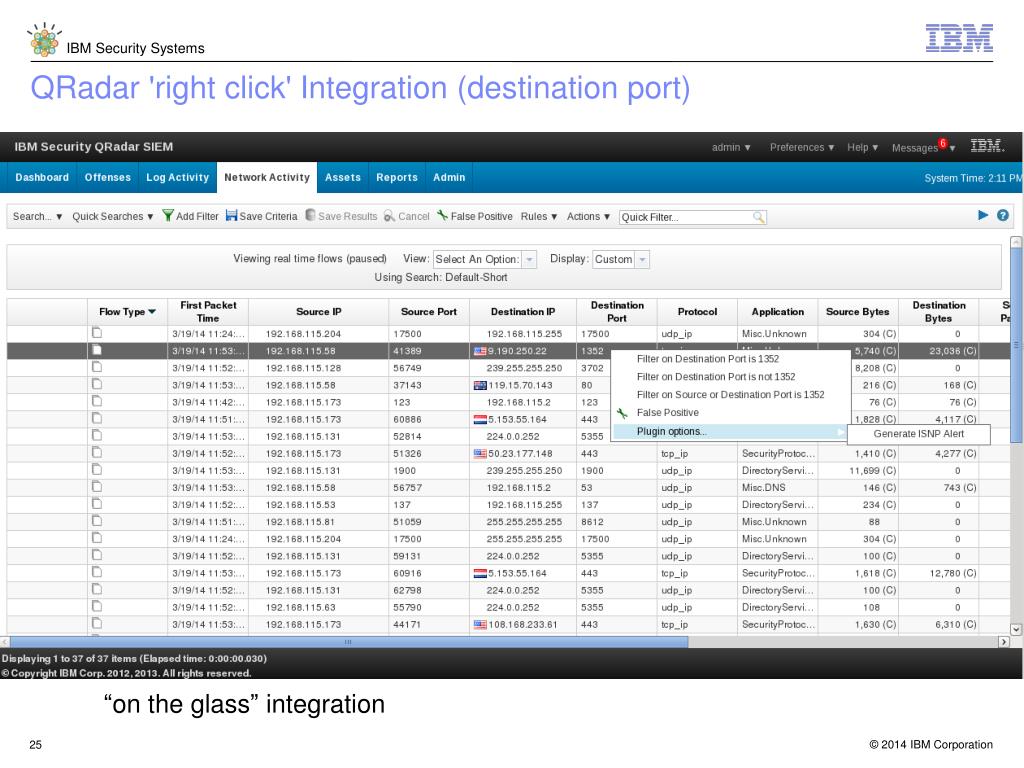
Task: Click the scroll right arrow of horizontal scrollbar
Action: coord(1004,642)
